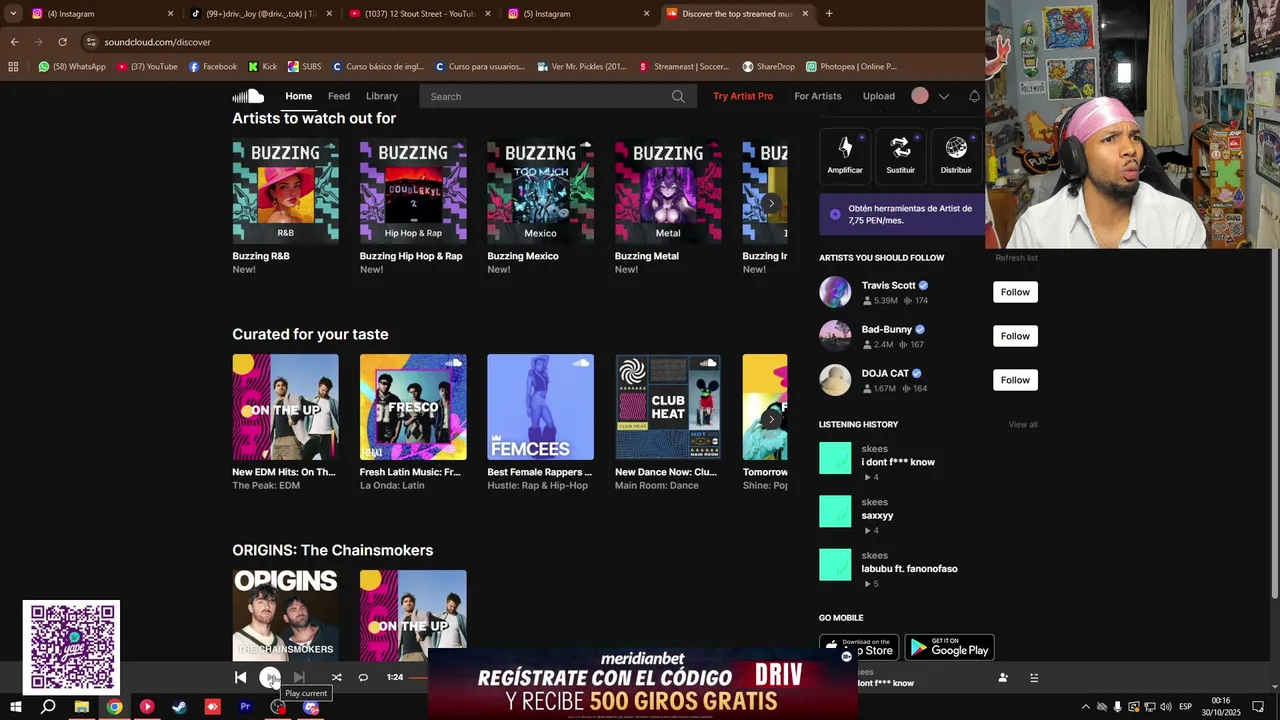This screenshot has height=720, width=1280.
Task: Open the notifications bell
Action: click(x=974, y=96)
